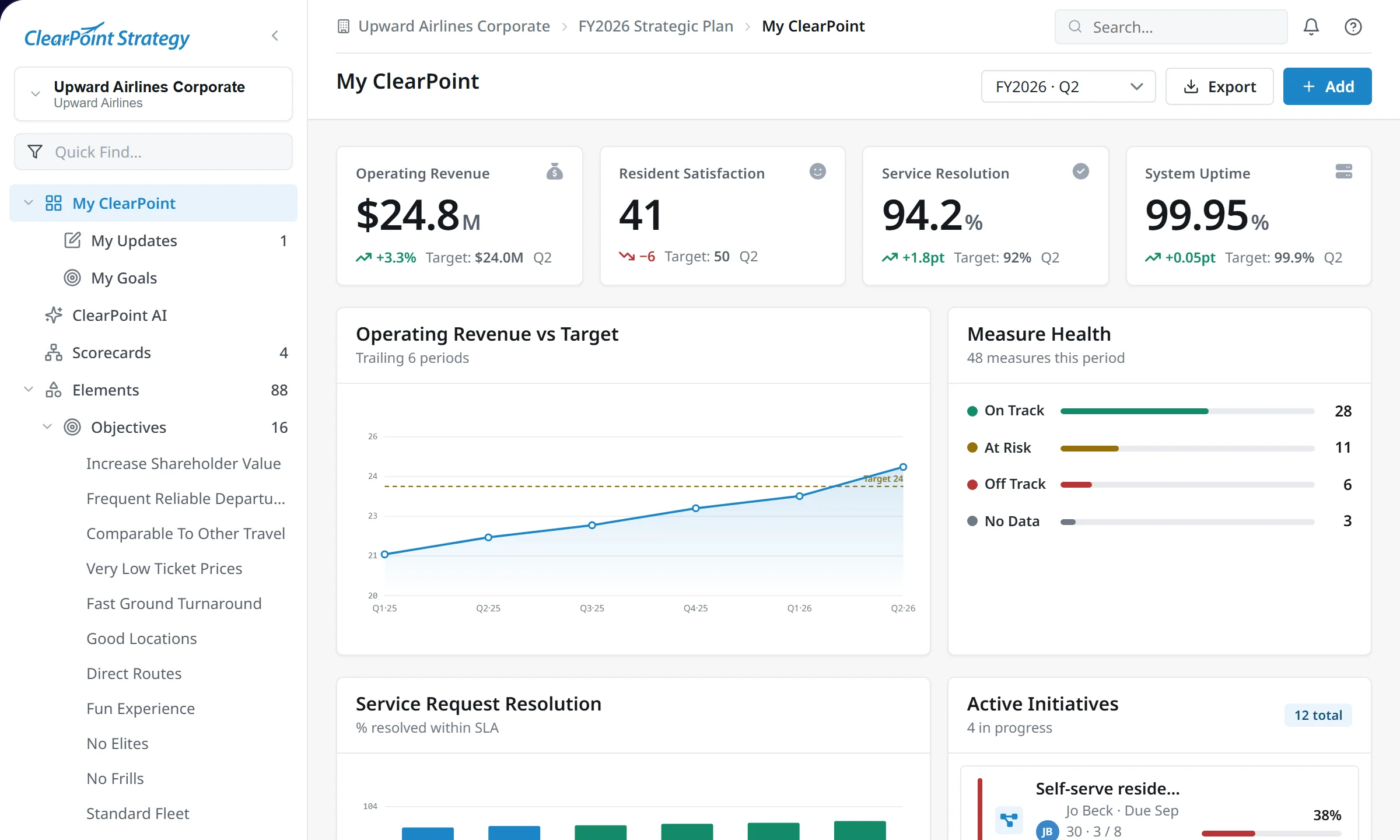Click the checkmark icon on Service Resolution

click(x=1081, y=171)
